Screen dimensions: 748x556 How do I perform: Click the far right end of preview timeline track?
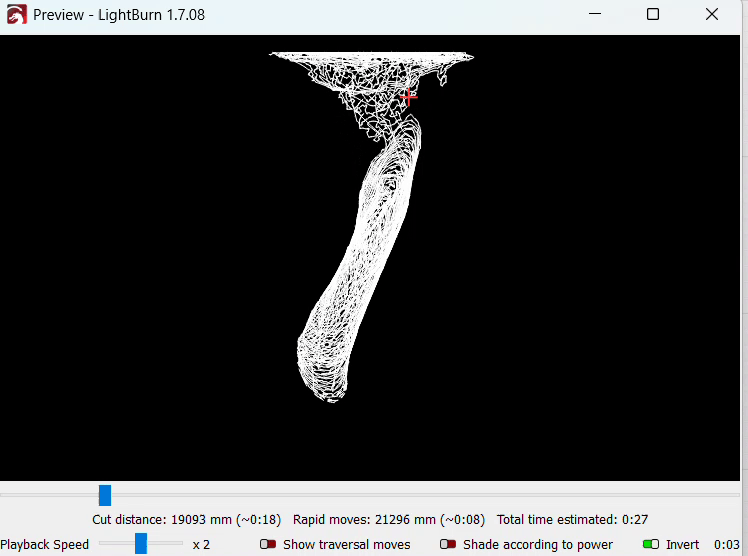[738, 495]
